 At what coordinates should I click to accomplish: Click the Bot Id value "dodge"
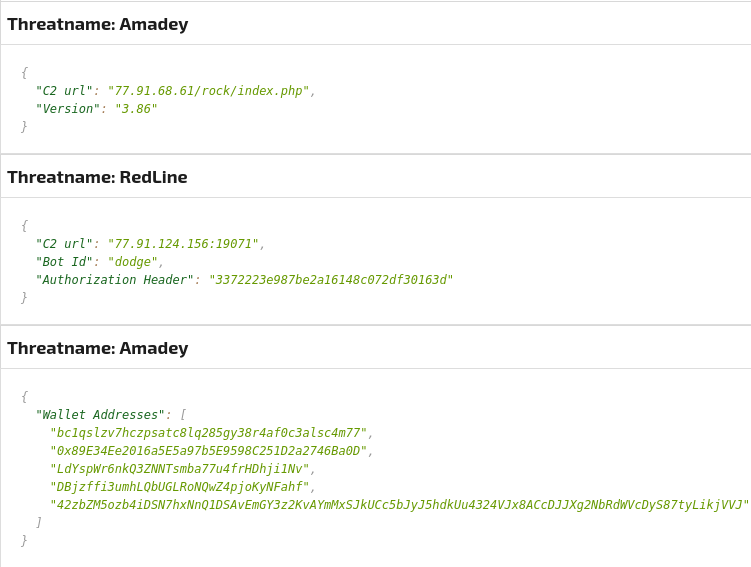132,262
